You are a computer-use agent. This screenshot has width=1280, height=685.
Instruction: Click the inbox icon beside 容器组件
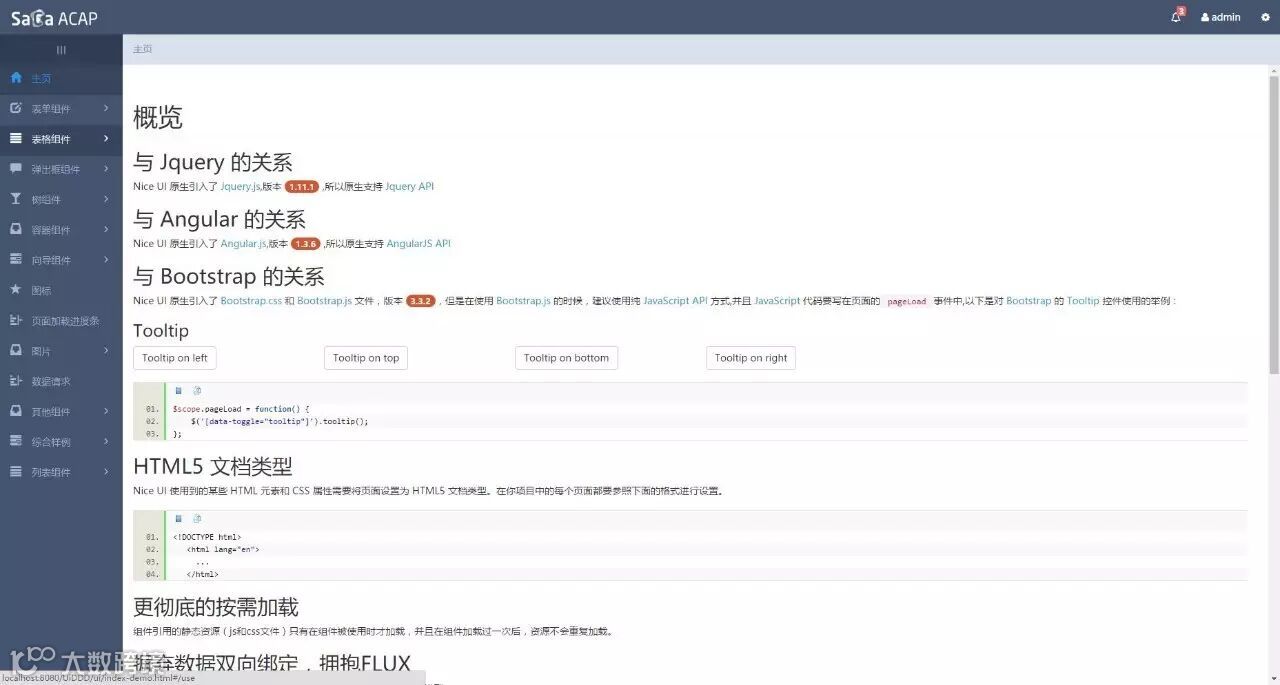[x=16, y=229]
